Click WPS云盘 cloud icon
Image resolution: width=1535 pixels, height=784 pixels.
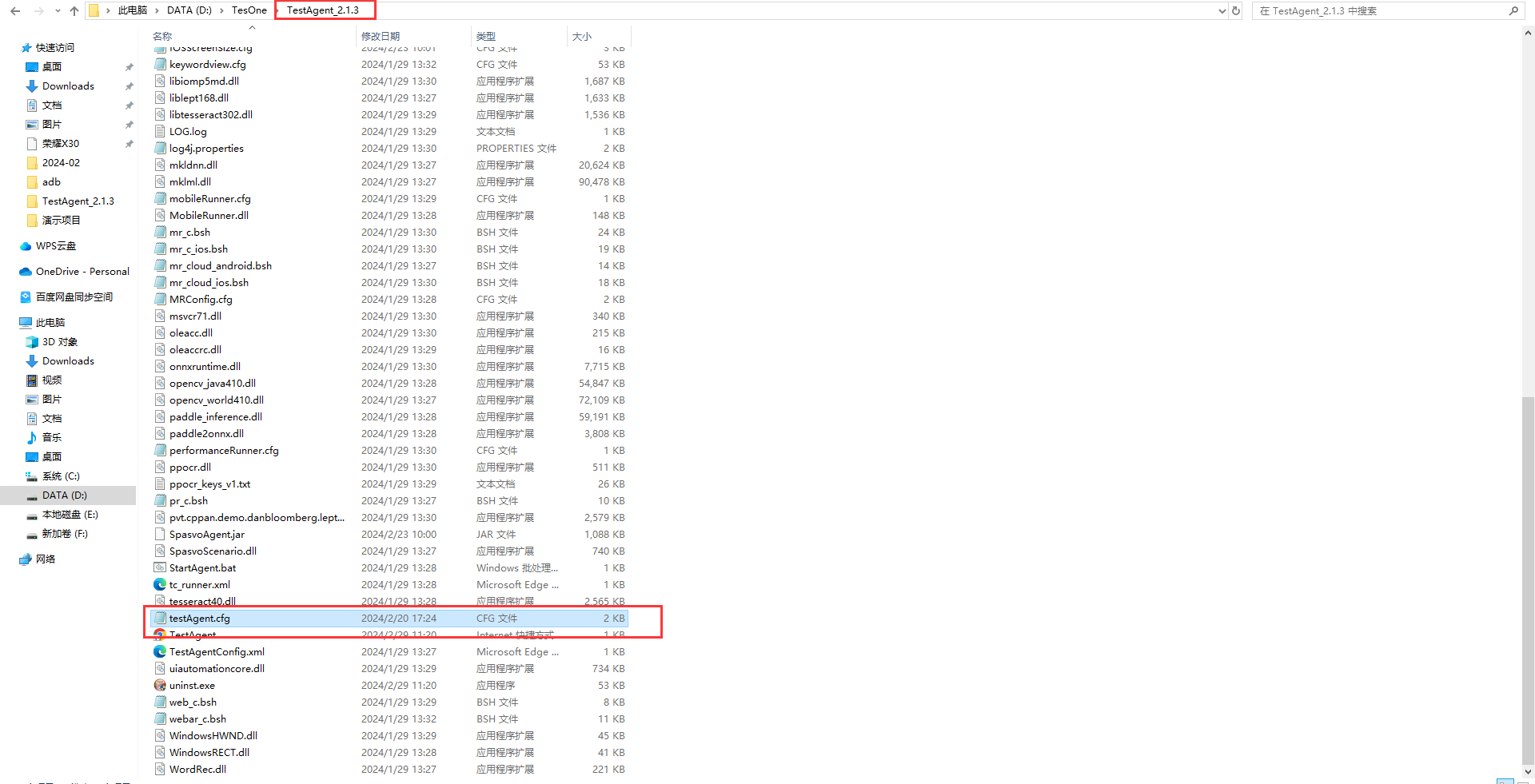(26, 246)
